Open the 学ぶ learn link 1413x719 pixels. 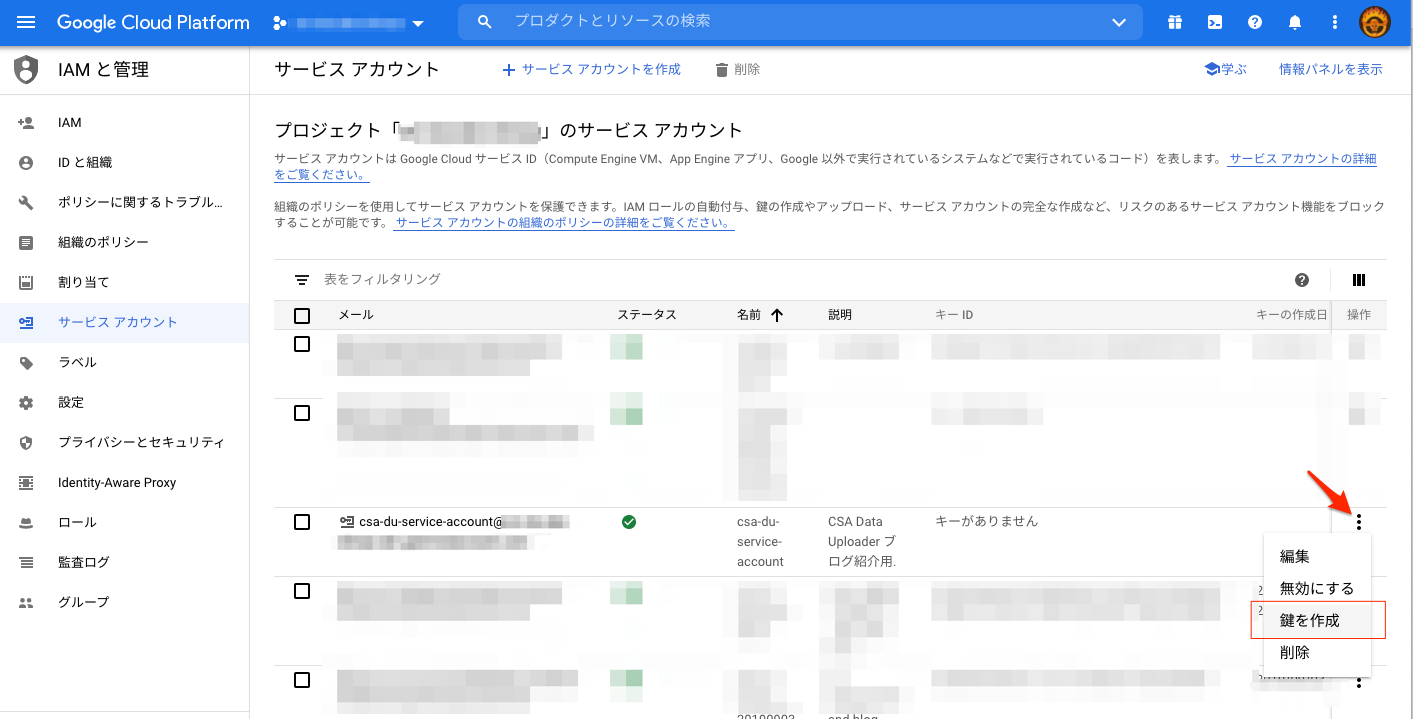point(1226,69)
